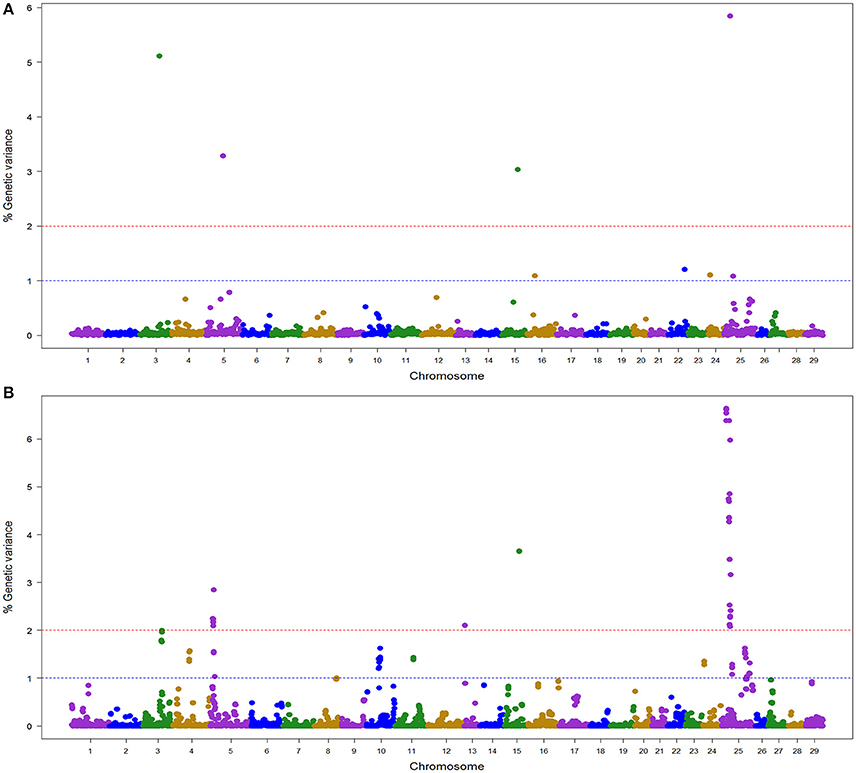
Task: Click y-axis tick label 6 in panel B
Action: pos(29,439)
